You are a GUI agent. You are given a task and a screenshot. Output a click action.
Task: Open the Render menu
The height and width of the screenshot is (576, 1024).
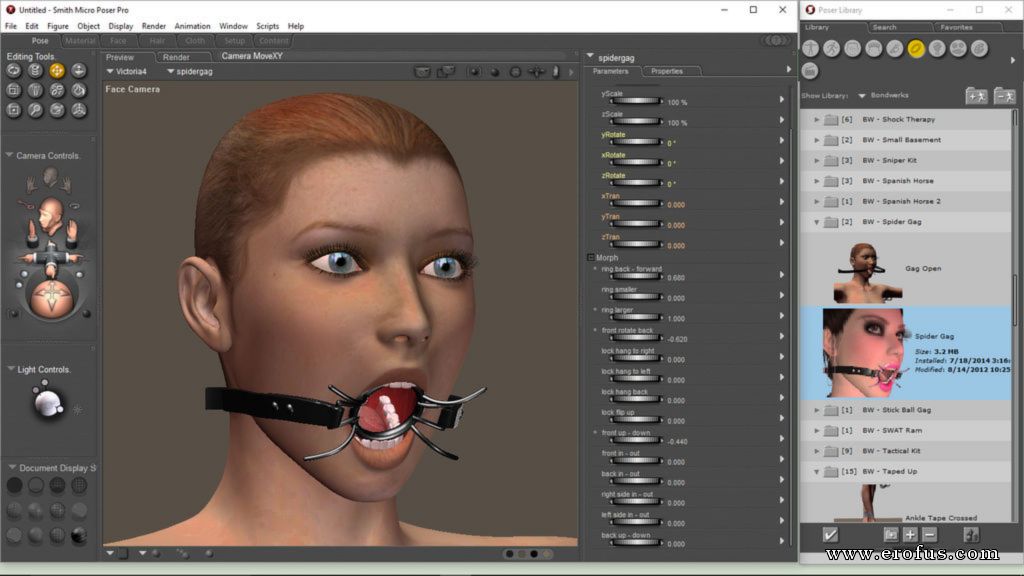(x=154, y=26)
